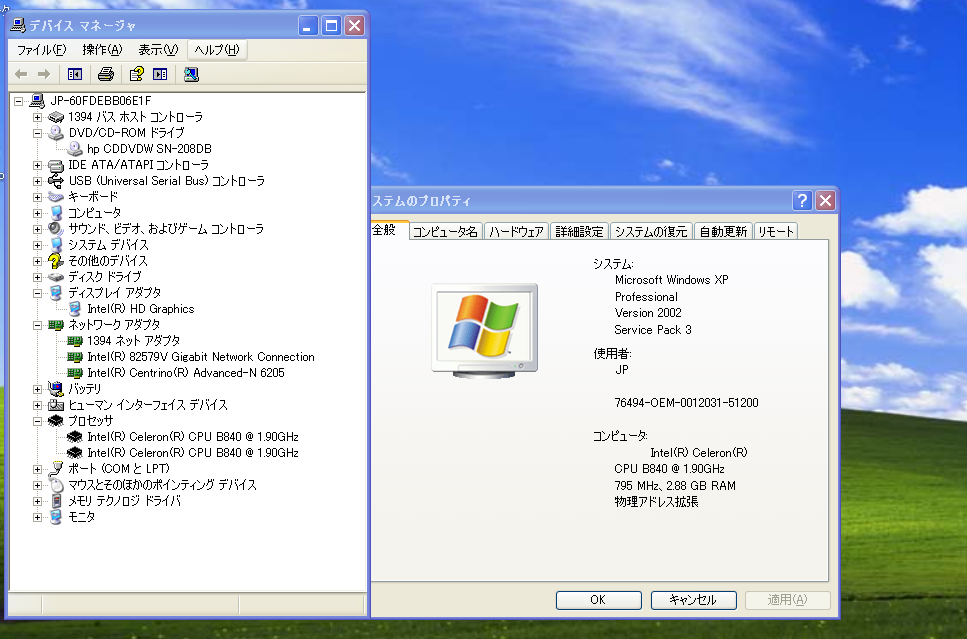Select the コンピュータ tree label

(94, 213)
